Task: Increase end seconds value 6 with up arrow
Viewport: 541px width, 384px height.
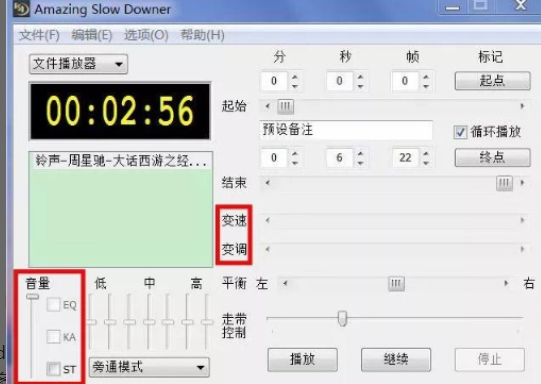Action: click(x=361, y=153)
